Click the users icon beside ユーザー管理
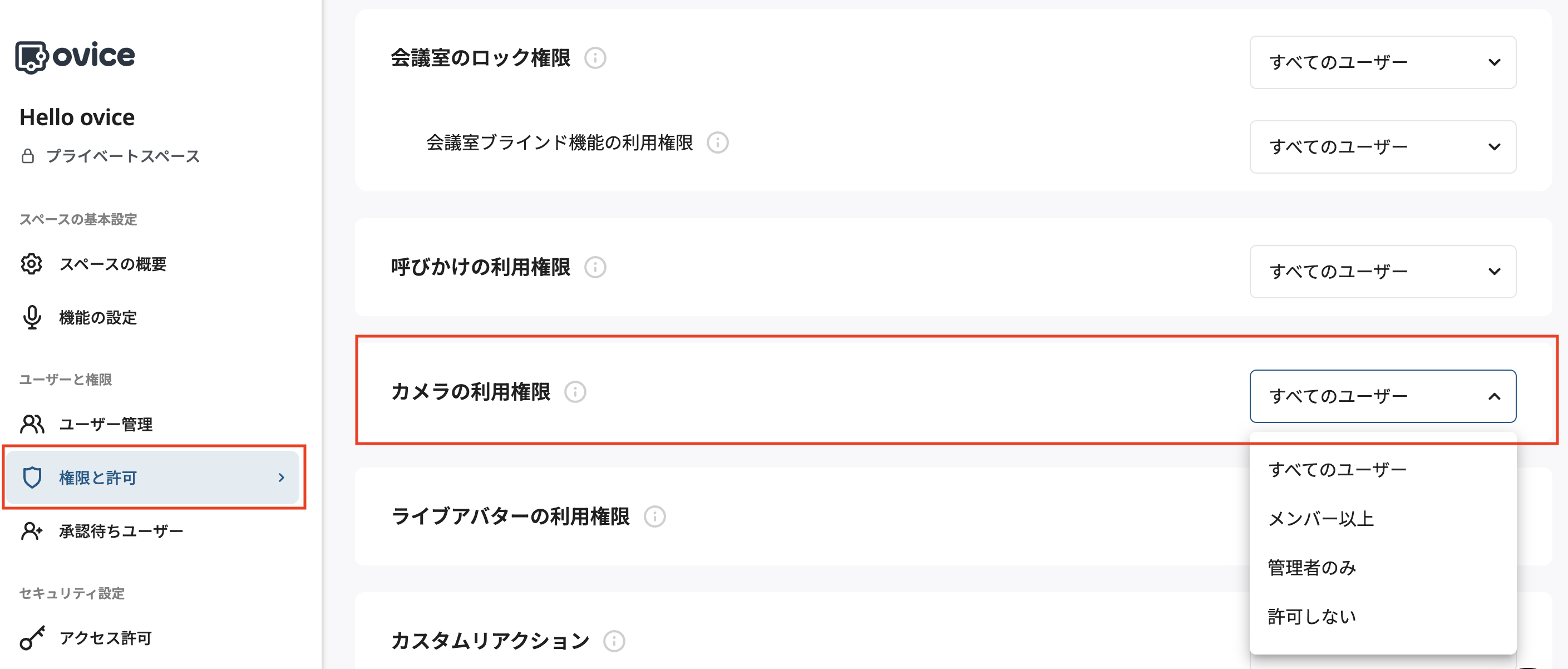 [x=31, y=424]
